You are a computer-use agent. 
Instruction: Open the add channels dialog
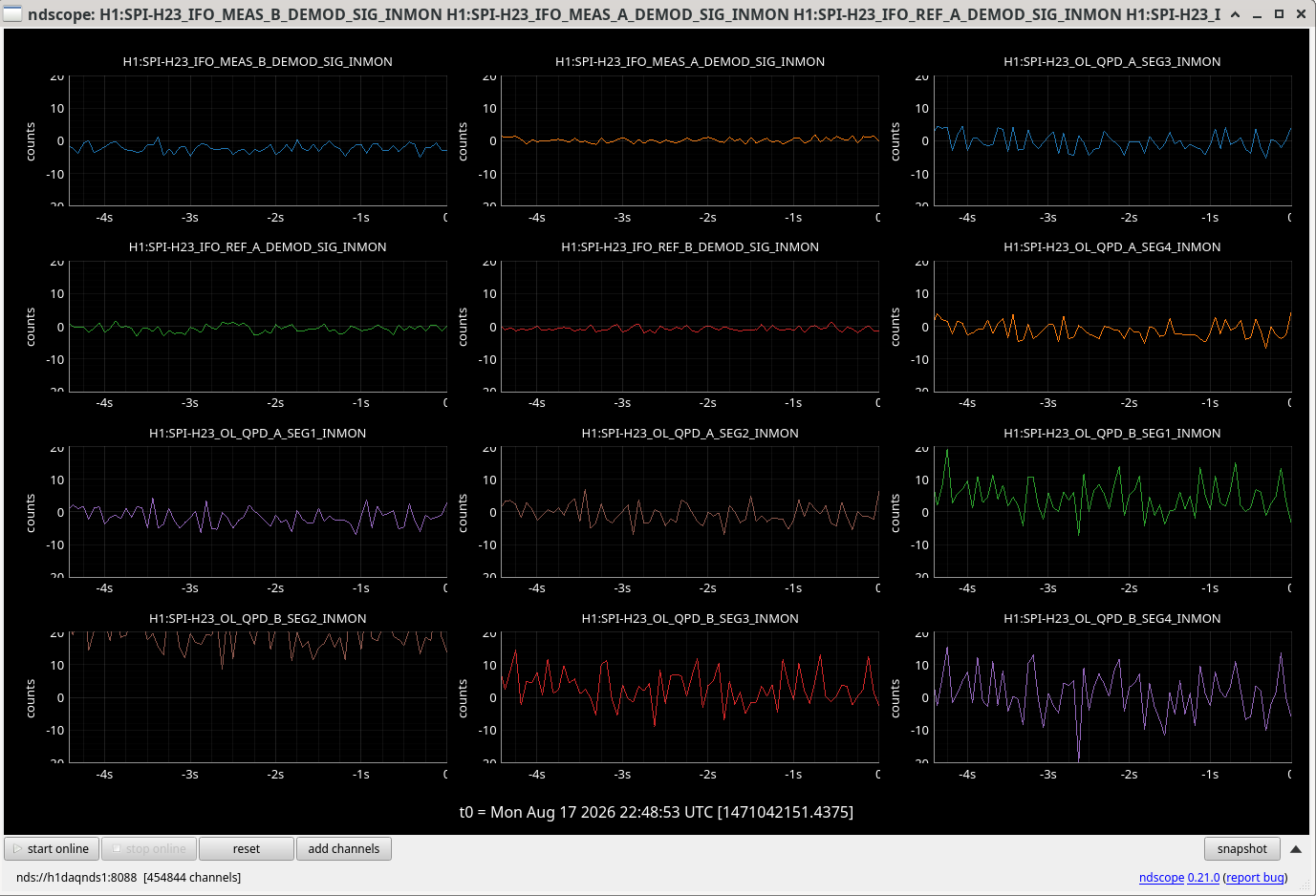[x=344, y=848]
